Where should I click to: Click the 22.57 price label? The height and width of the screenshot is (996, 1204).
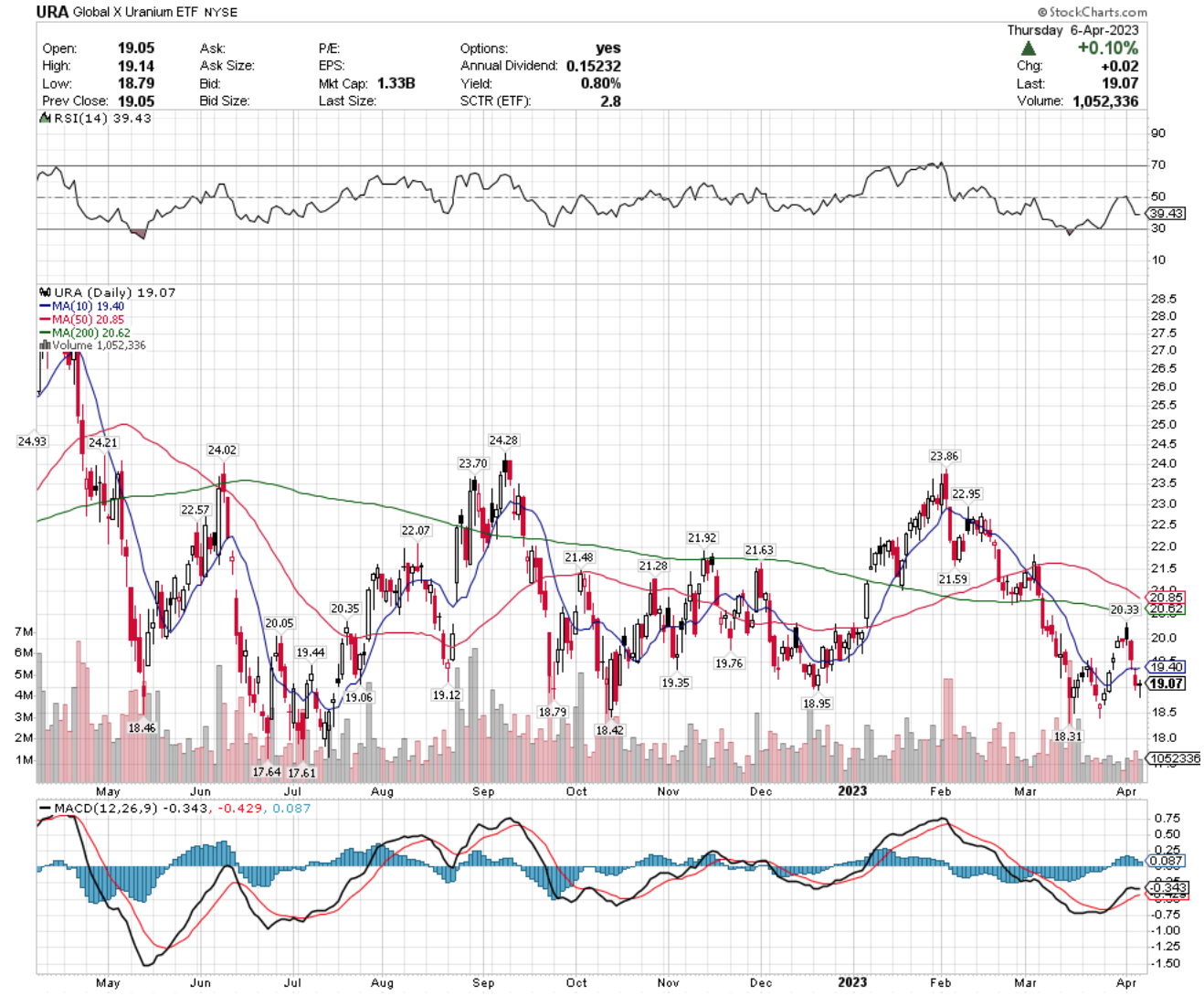coord(195,510)
